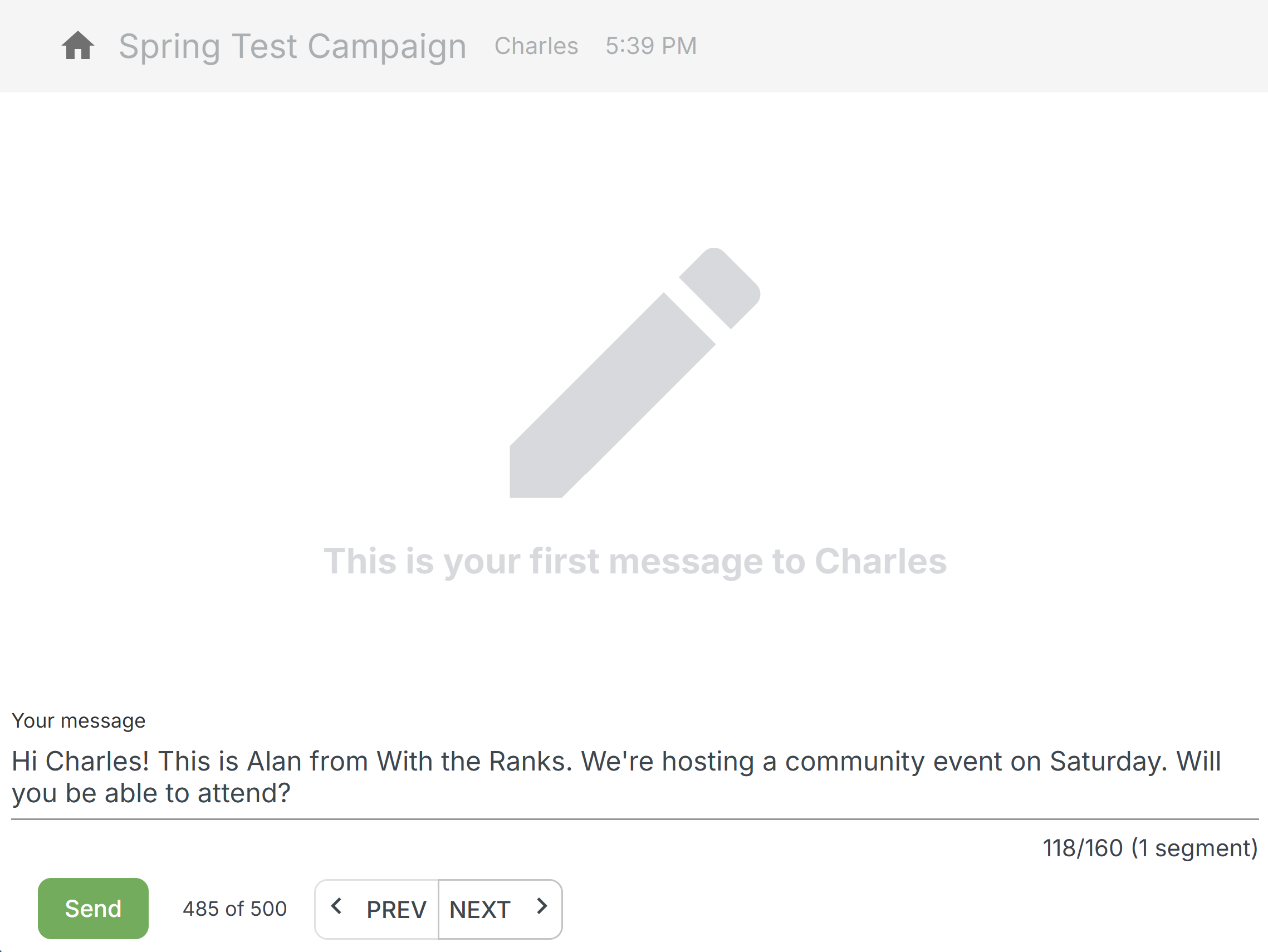This screenshot has width=1268, height=952.
Task: Click the home icon in the header
Action: coord(78,46)
